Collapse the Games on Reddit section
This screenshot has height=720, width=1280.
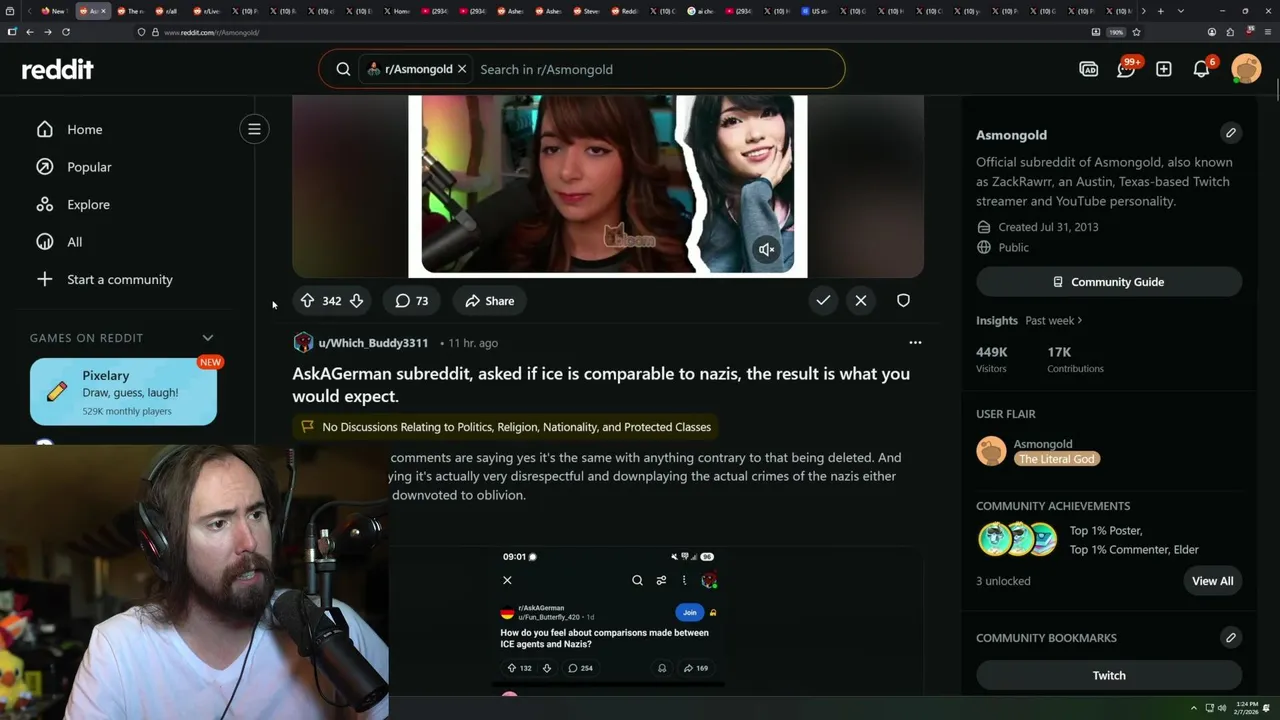[208, 338]
